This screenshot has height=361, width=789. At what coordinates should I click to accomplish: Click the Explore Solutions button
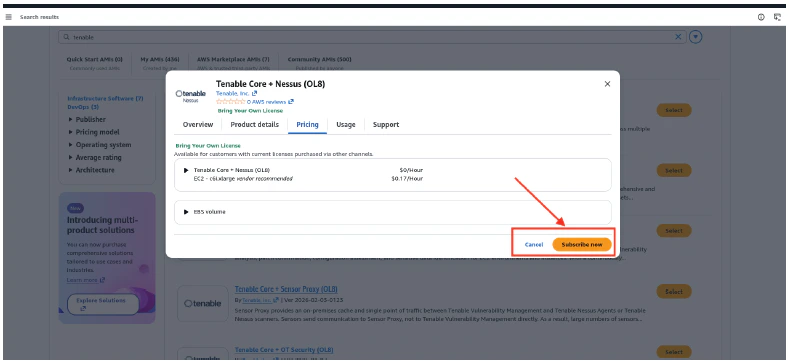(x=103, y=304)
